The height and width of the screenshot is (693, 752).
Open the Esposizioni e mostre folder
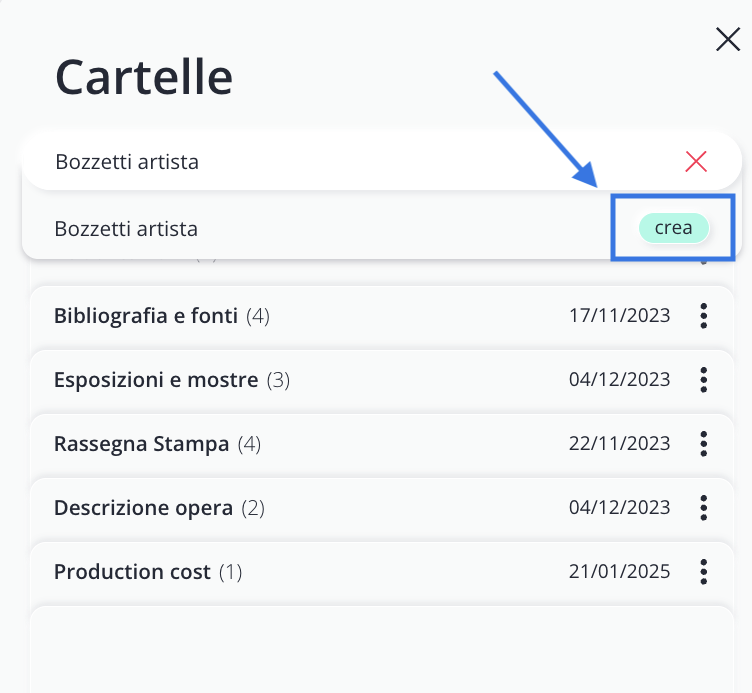[155, 380]
